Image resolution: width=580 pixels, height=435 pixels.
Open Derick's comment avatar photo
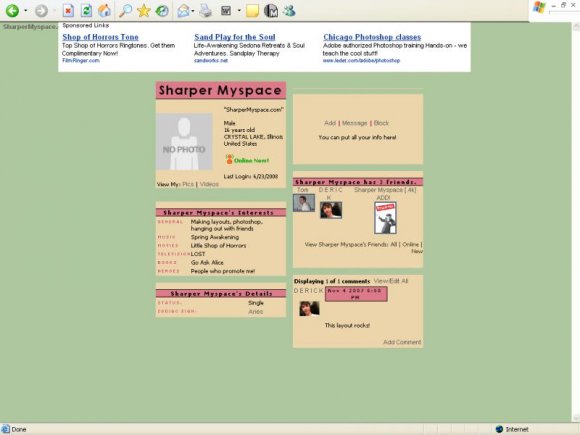pos(309,308)
